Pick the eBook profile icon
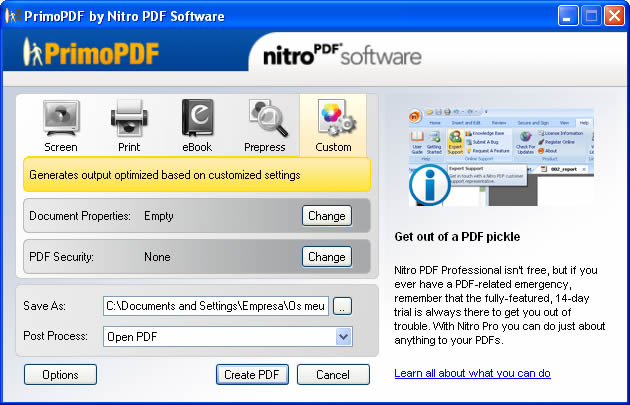630x405 pixels. pyautogui.click(x=197, y=119)
